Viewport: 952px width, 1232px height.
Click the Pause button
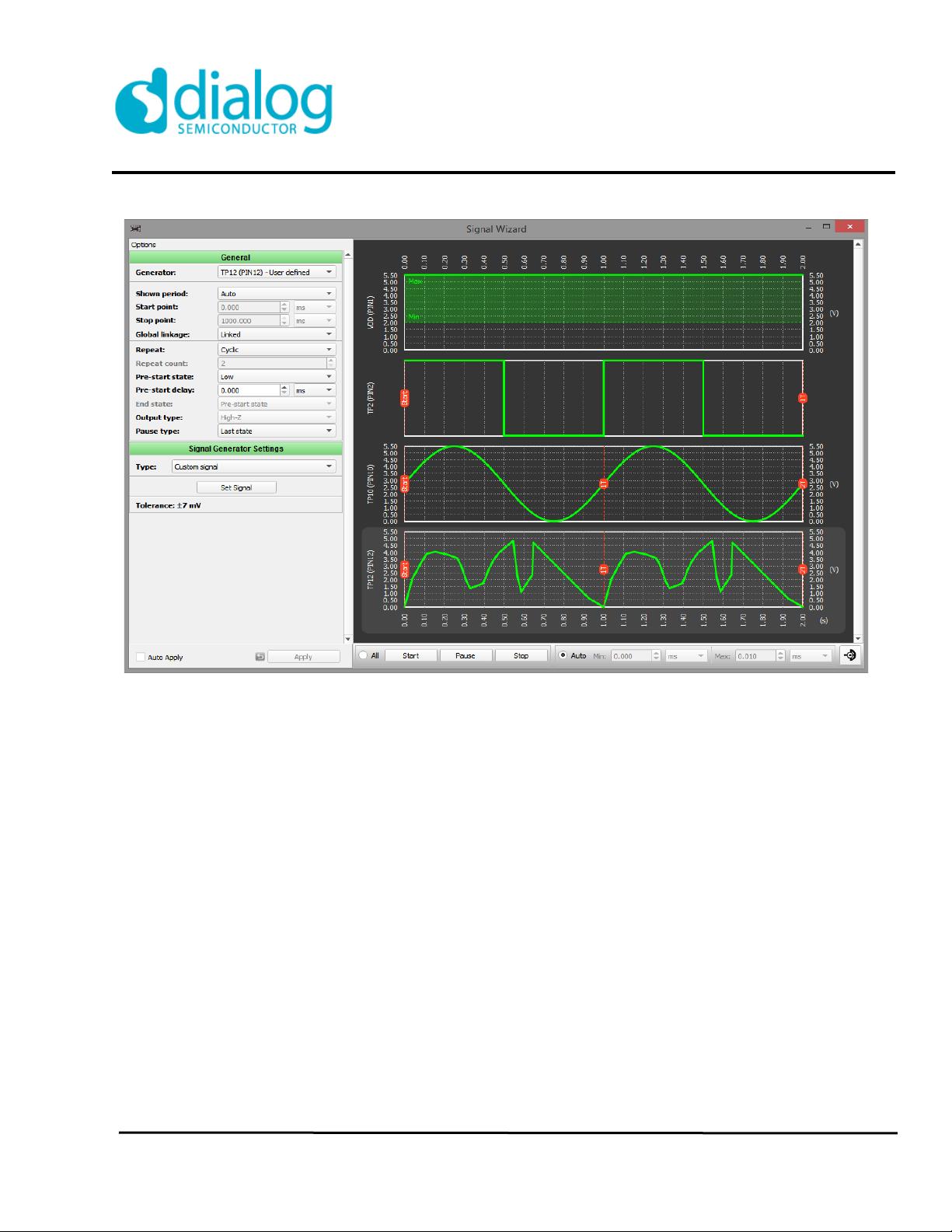[x=465, y=655]
